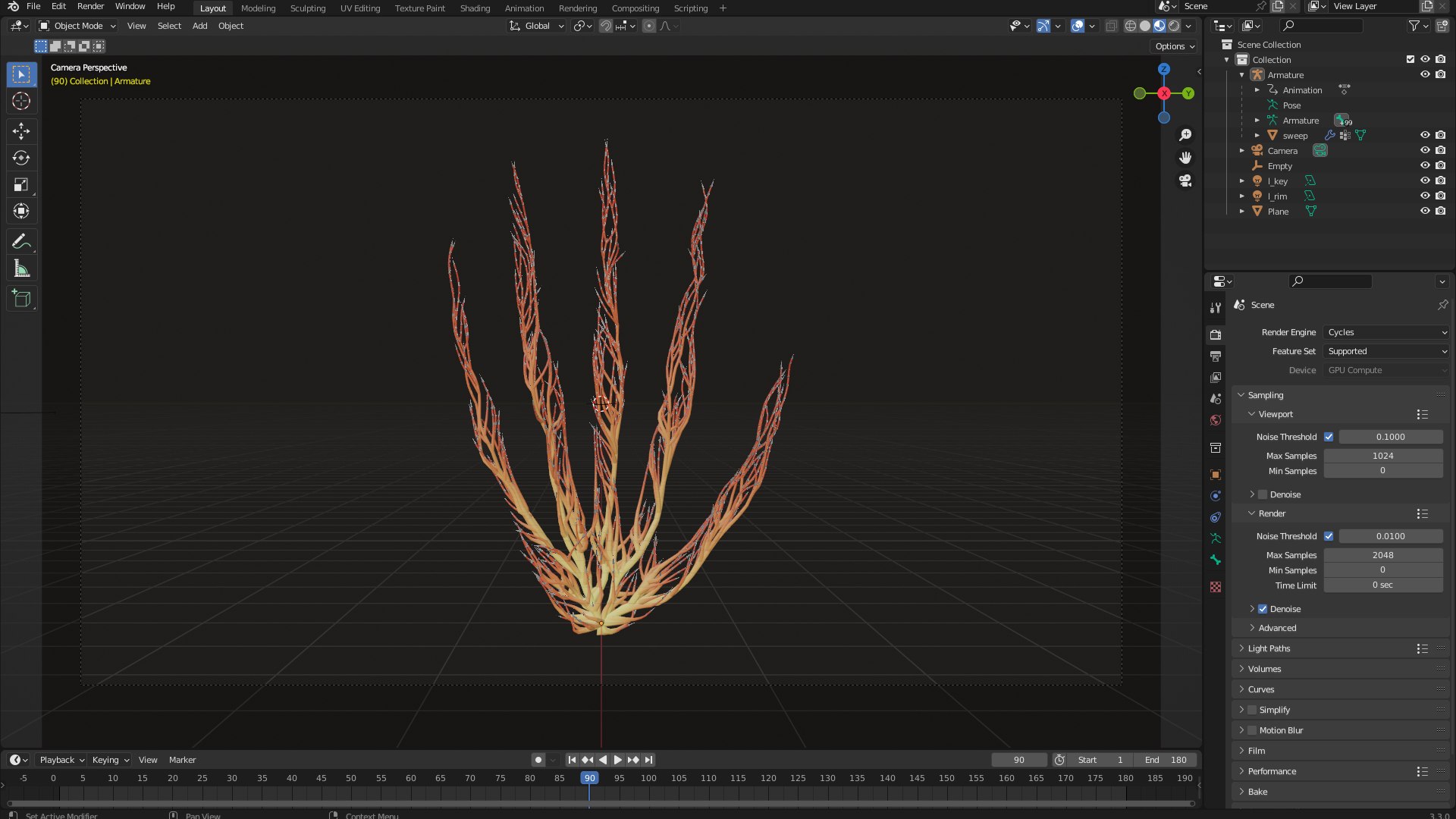
Task: Select the Cursor tool in the toolbar
Action: coord(21,101)
